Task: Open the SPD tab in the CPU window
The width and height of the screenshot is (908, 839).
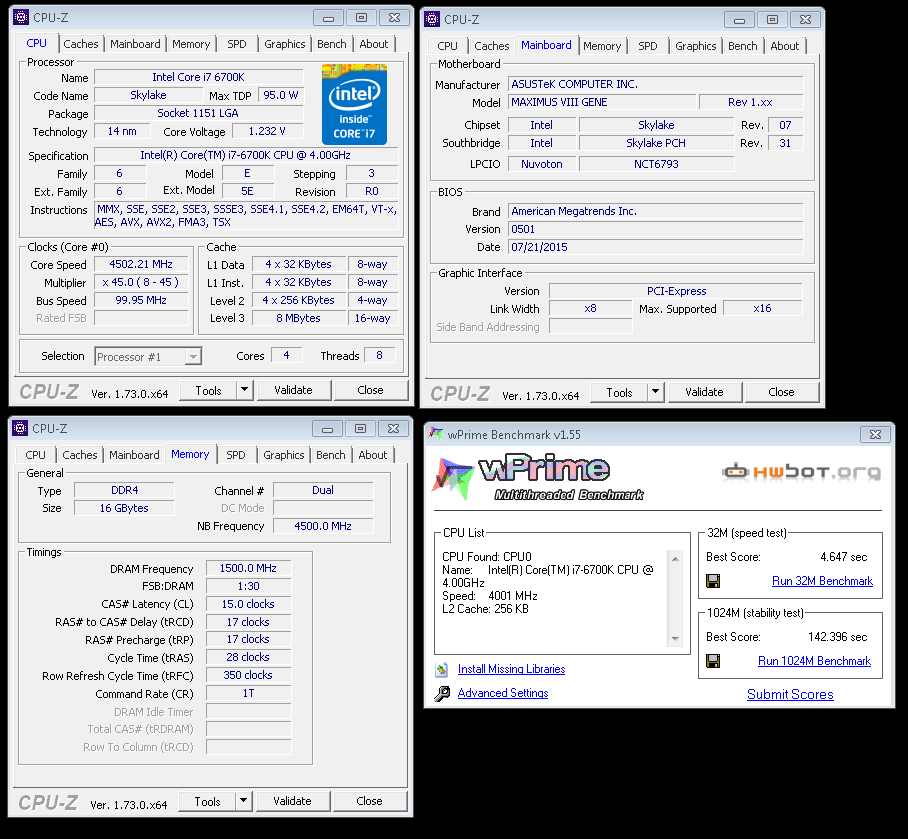Action: click(x=236, y=44)
